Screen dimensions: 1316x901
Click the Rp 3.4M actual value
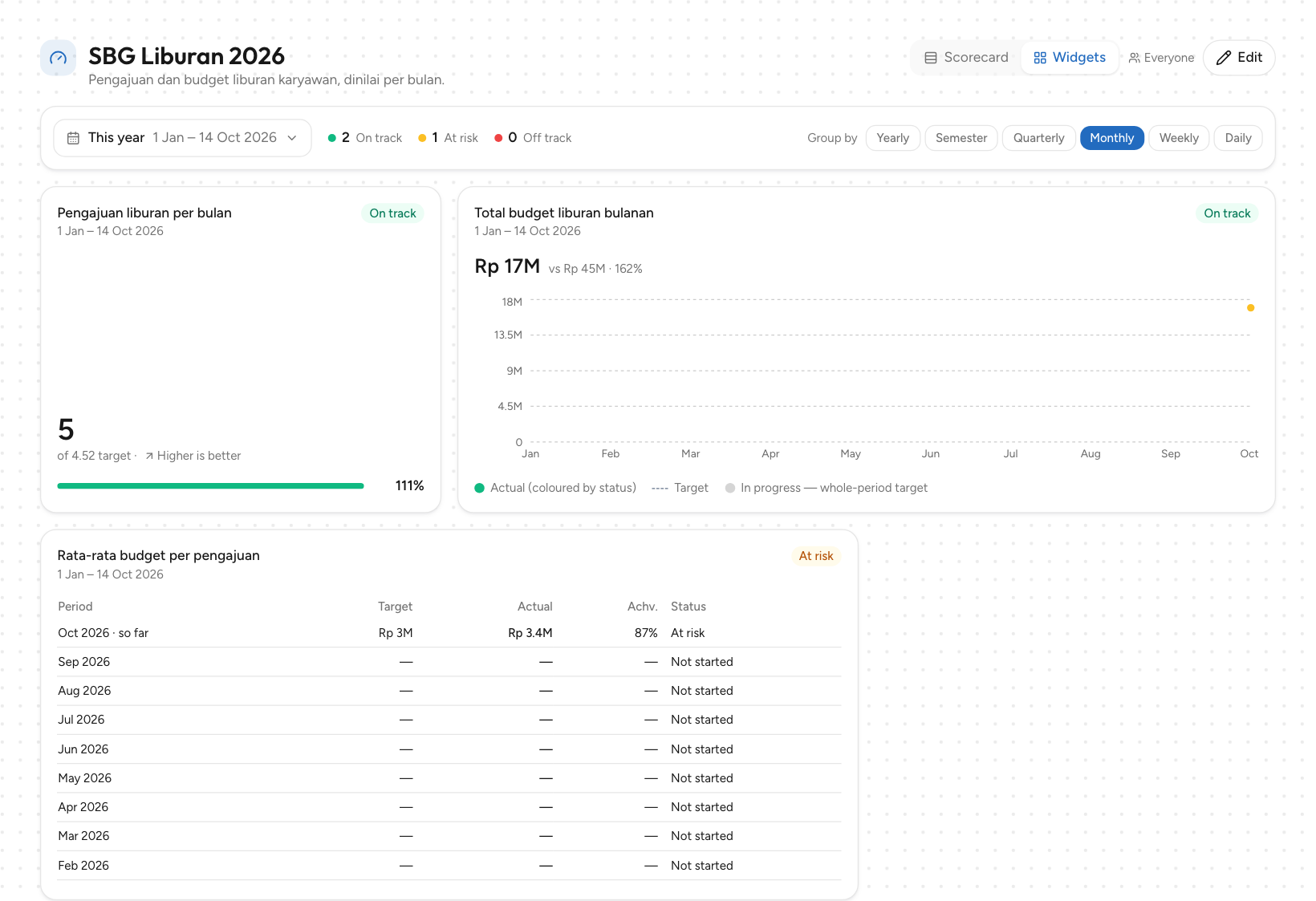[530, 633]
